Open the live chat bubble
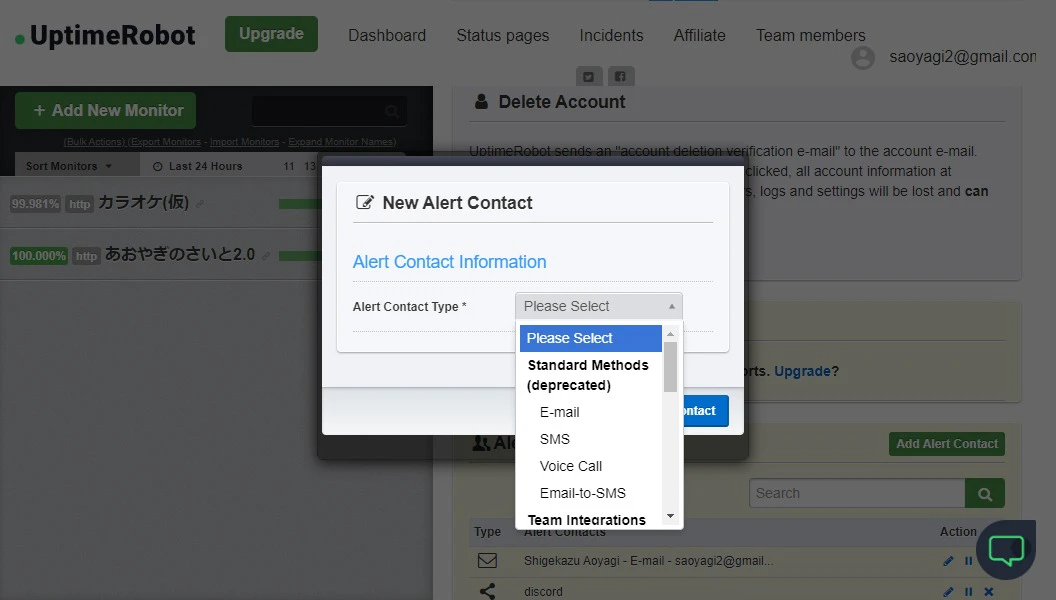 1006,549
